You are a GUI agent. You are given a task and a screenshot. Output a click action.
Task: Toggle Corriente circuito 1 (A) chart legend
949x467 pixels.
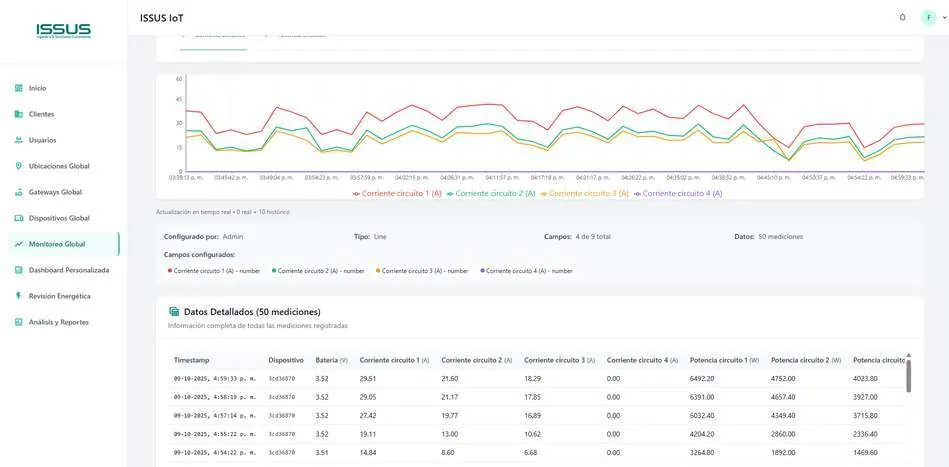(x=397, y=194)
